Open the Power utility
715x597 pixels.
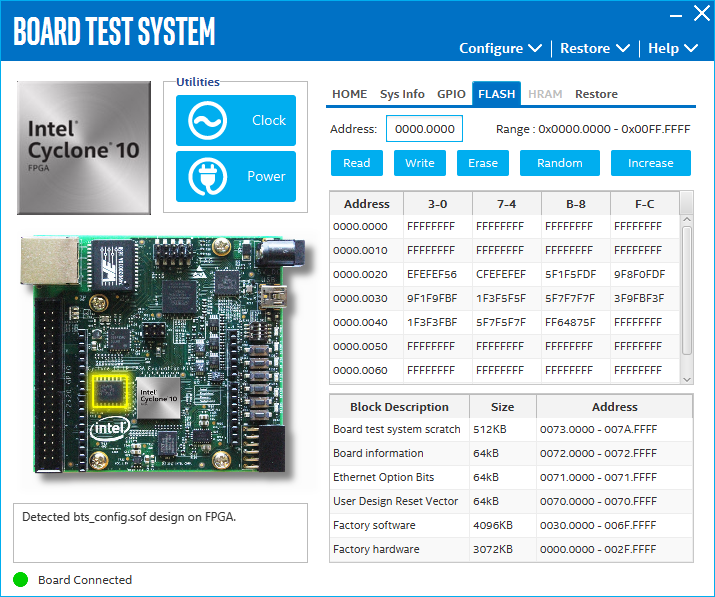[236, 177]
